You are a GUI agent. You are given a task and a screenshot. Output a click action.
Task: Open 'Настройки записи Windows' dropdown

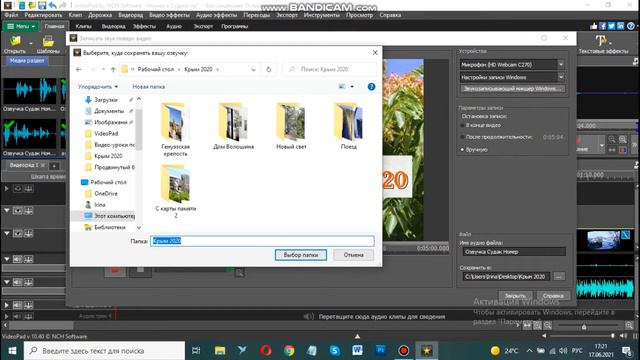coord(561,77)
